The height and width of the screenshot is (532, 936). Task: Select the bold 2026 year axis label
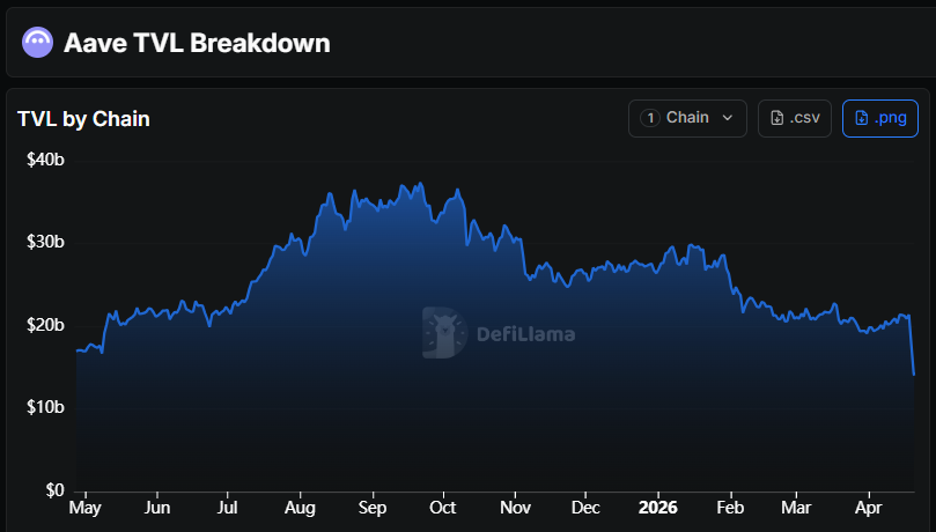tap(657, 507)
